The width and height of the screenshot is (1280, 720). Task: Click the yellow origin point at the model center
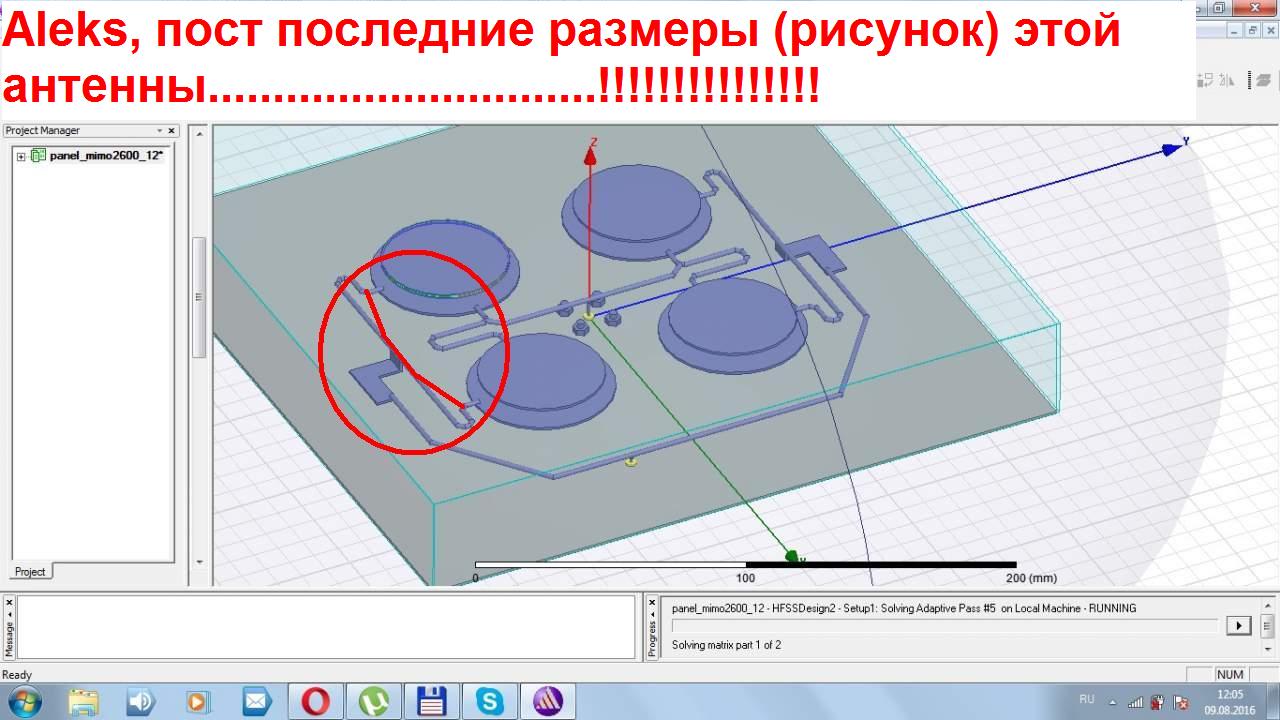tap(589, 316)
